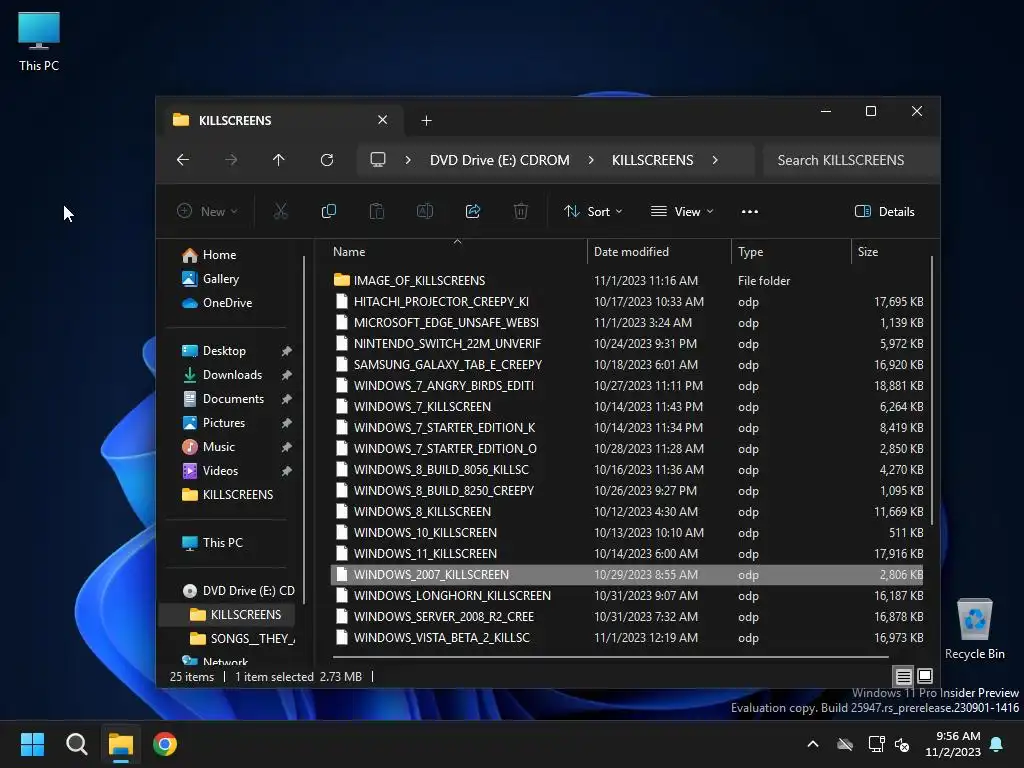Viewport: 1024px width, 768px height.
Task: Unpin Documents via its pin icon
Action: pos(286,399)
